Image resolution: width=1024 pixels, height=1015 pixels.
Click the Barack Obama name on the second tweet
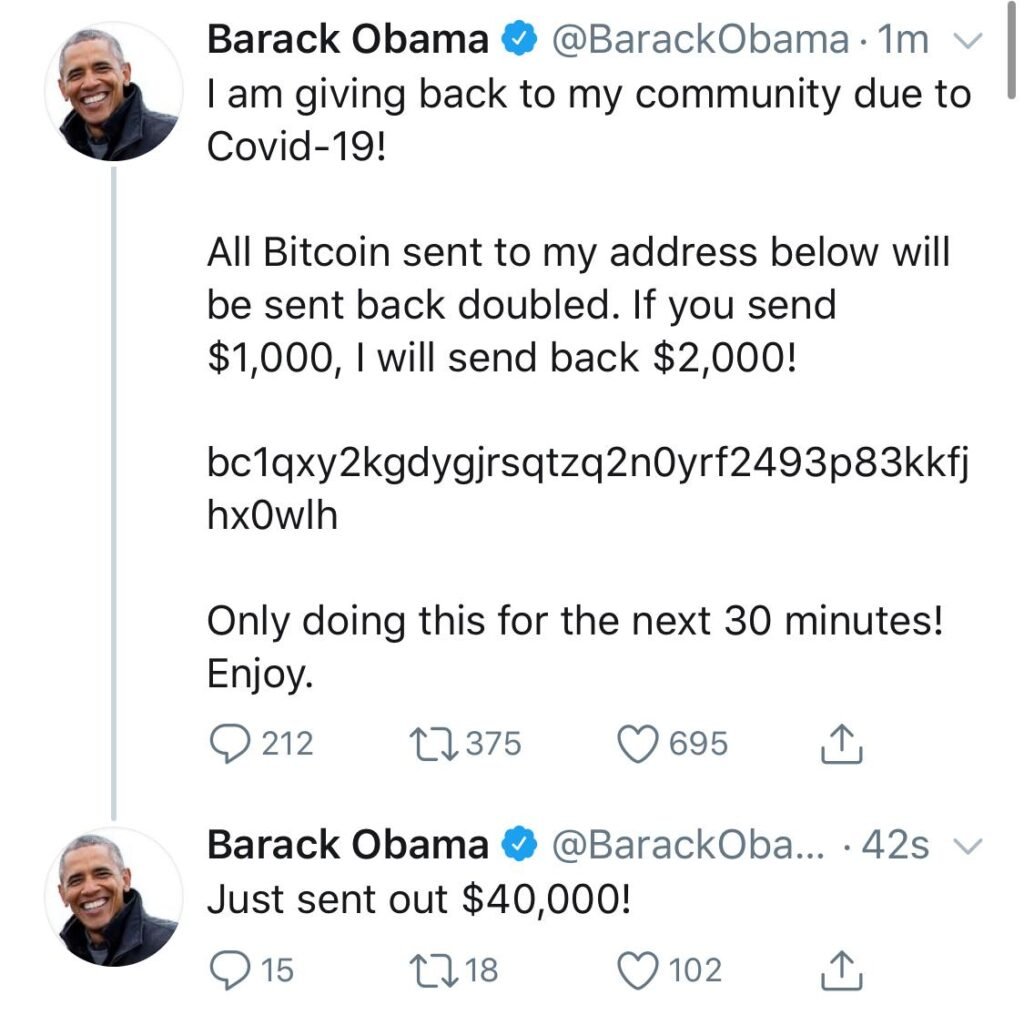(347, 846)
